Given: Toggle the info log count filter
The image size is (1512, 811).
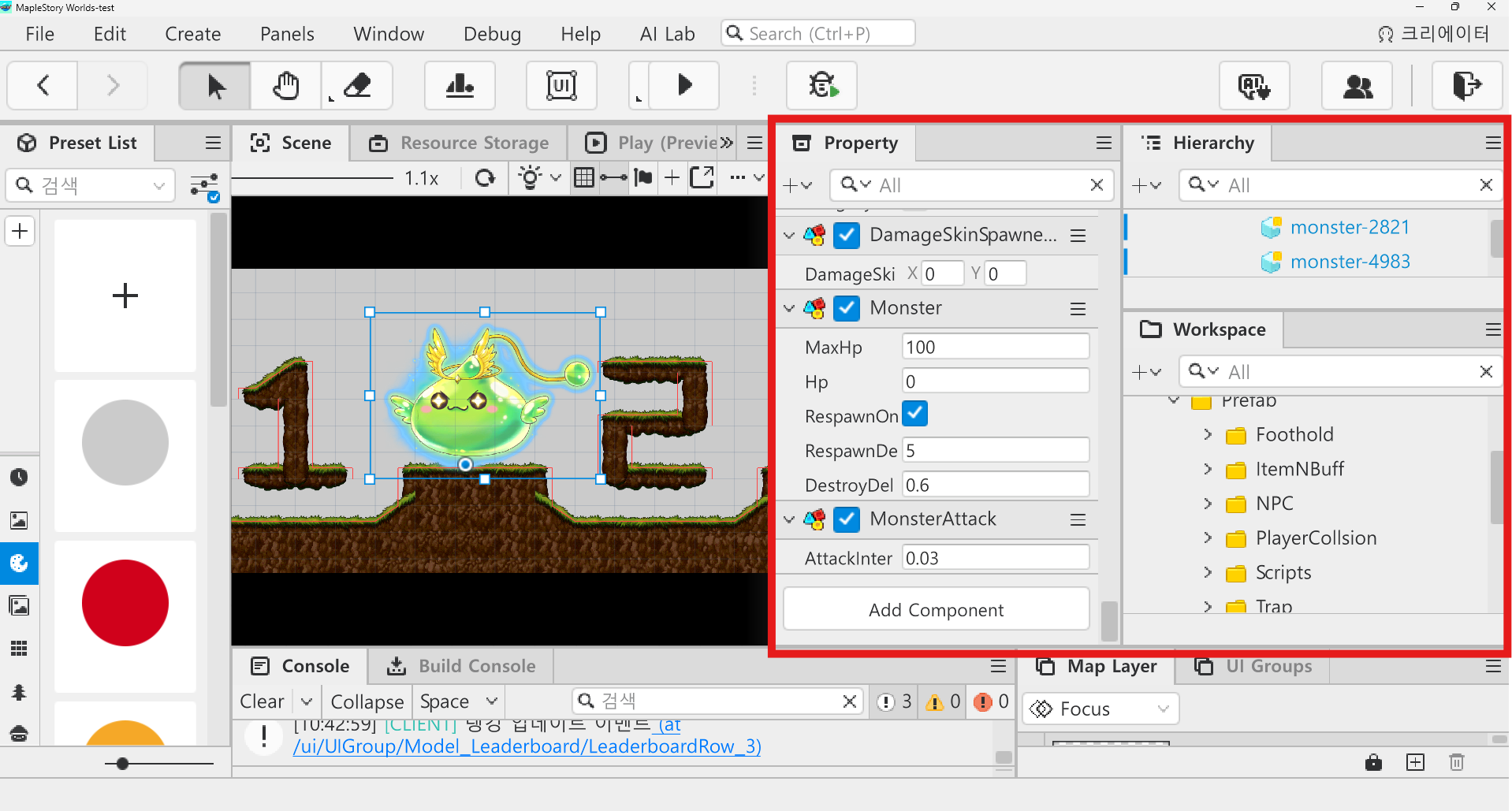Looking at the screenshot, I should 895,701.
